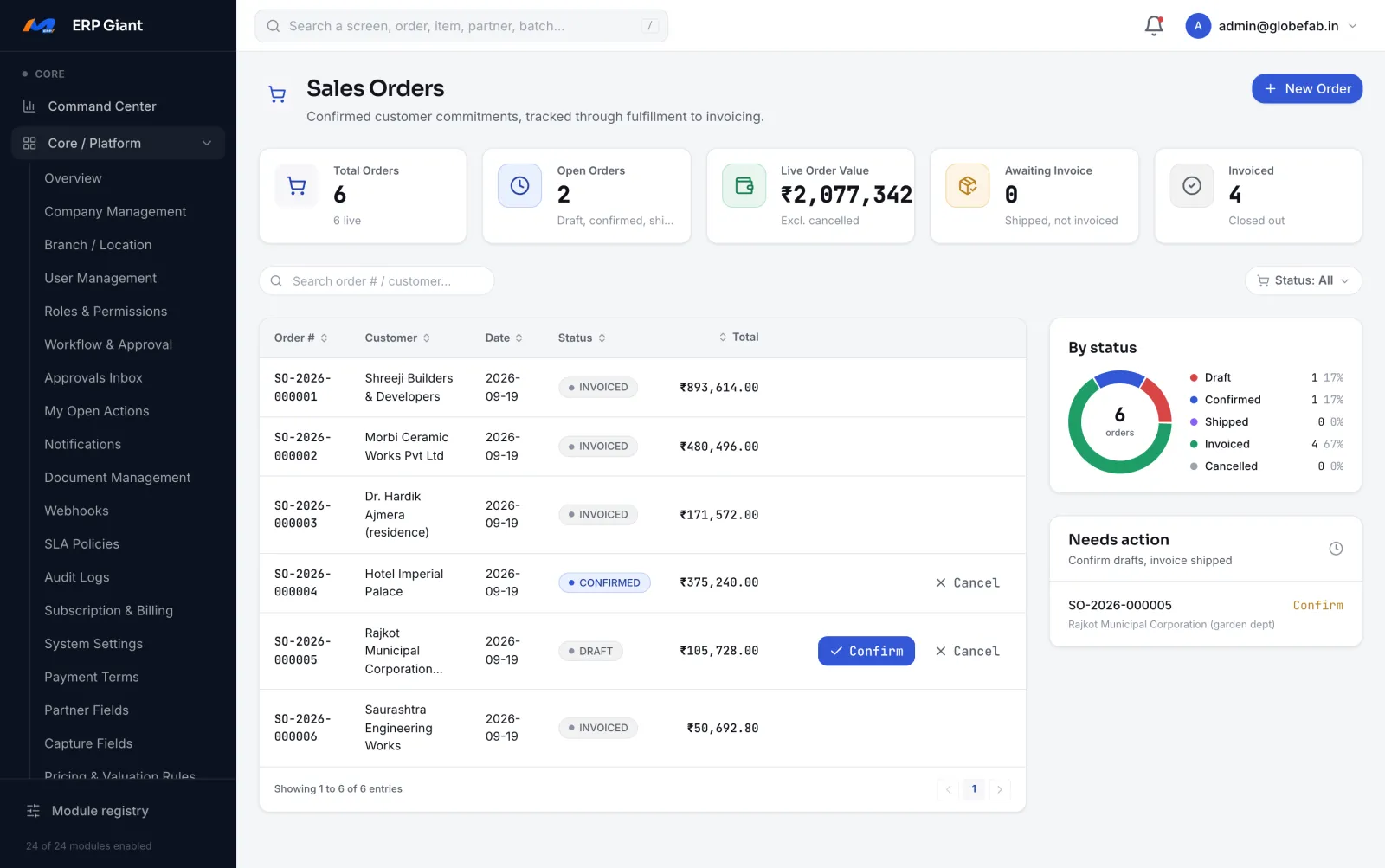Click Confirm link in Needs action panel
Image resolution: width=1385 pixels, height=868 pixels.
pyautogui.click(x=1317, y=606)
